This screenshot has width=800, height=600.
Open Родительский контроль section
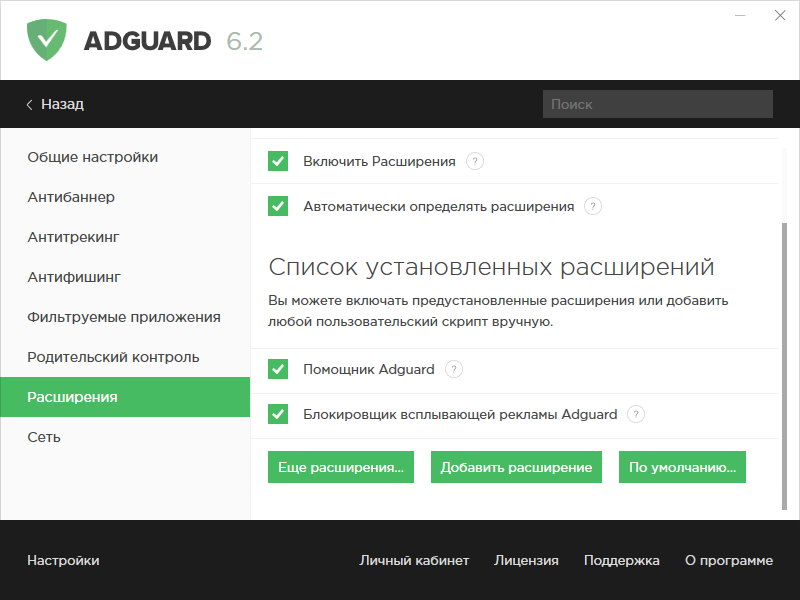pos(125,357)
